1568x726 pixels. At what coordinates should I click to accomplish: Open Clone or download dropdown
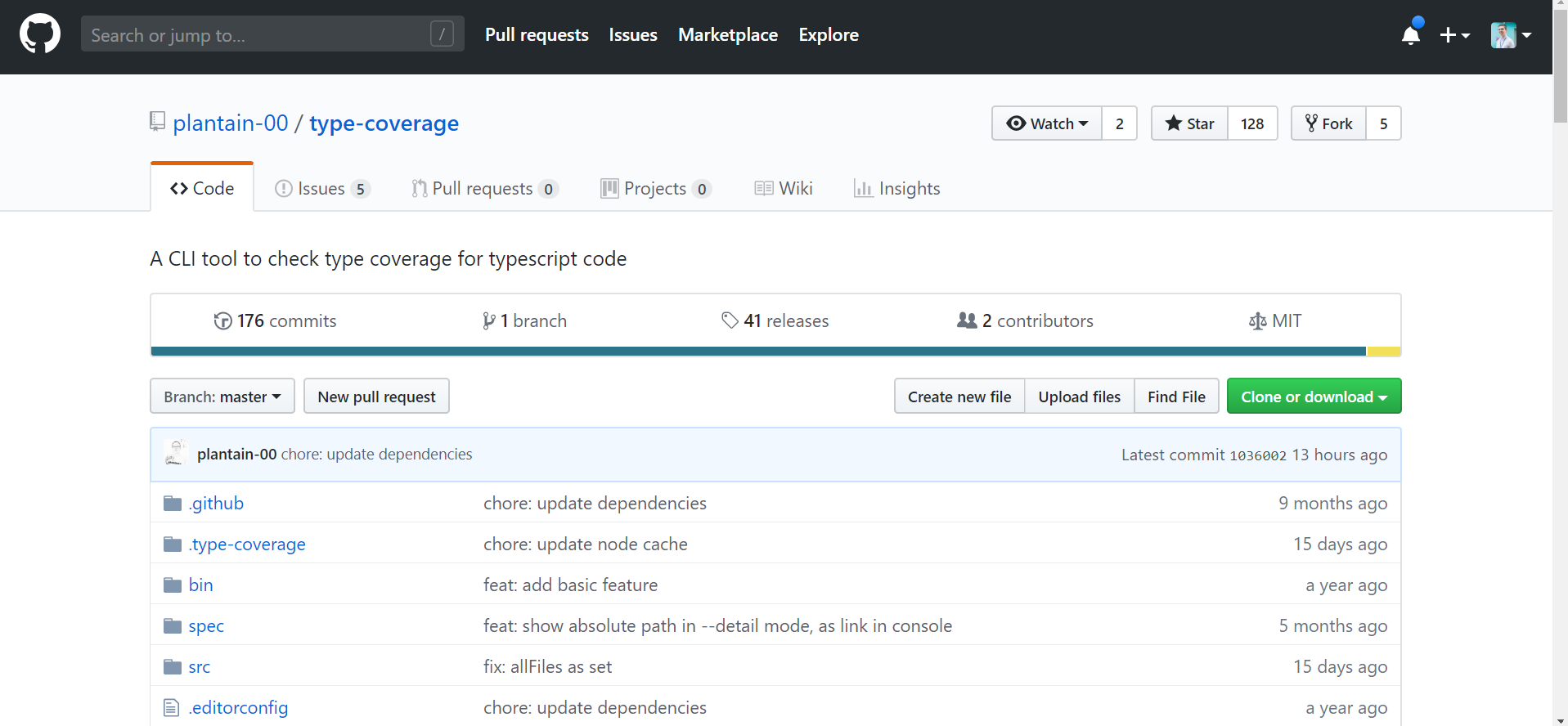point(1314,396)
